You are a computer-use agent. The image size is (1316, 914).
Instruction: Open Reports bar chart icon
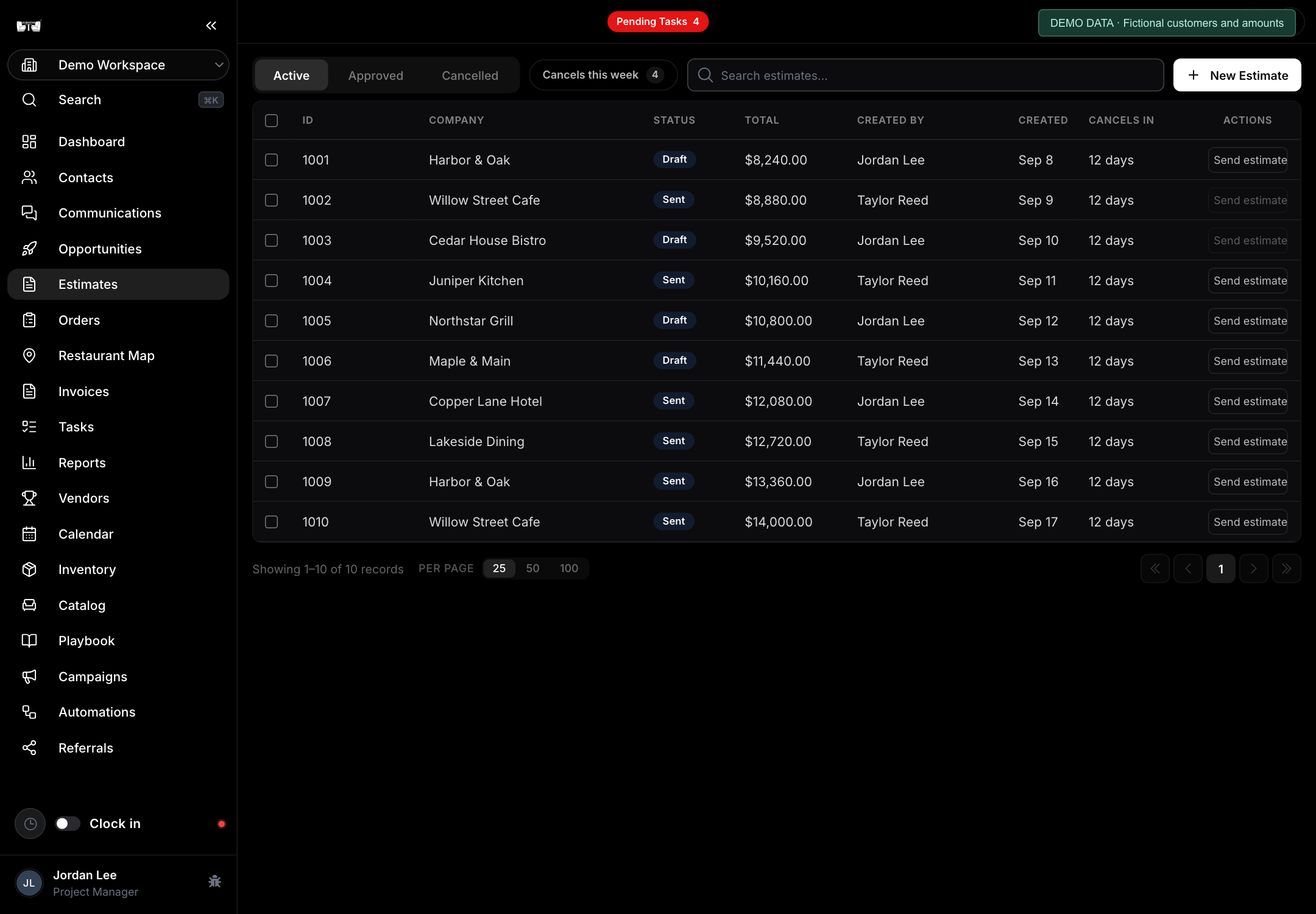click(x=29, y=462)
